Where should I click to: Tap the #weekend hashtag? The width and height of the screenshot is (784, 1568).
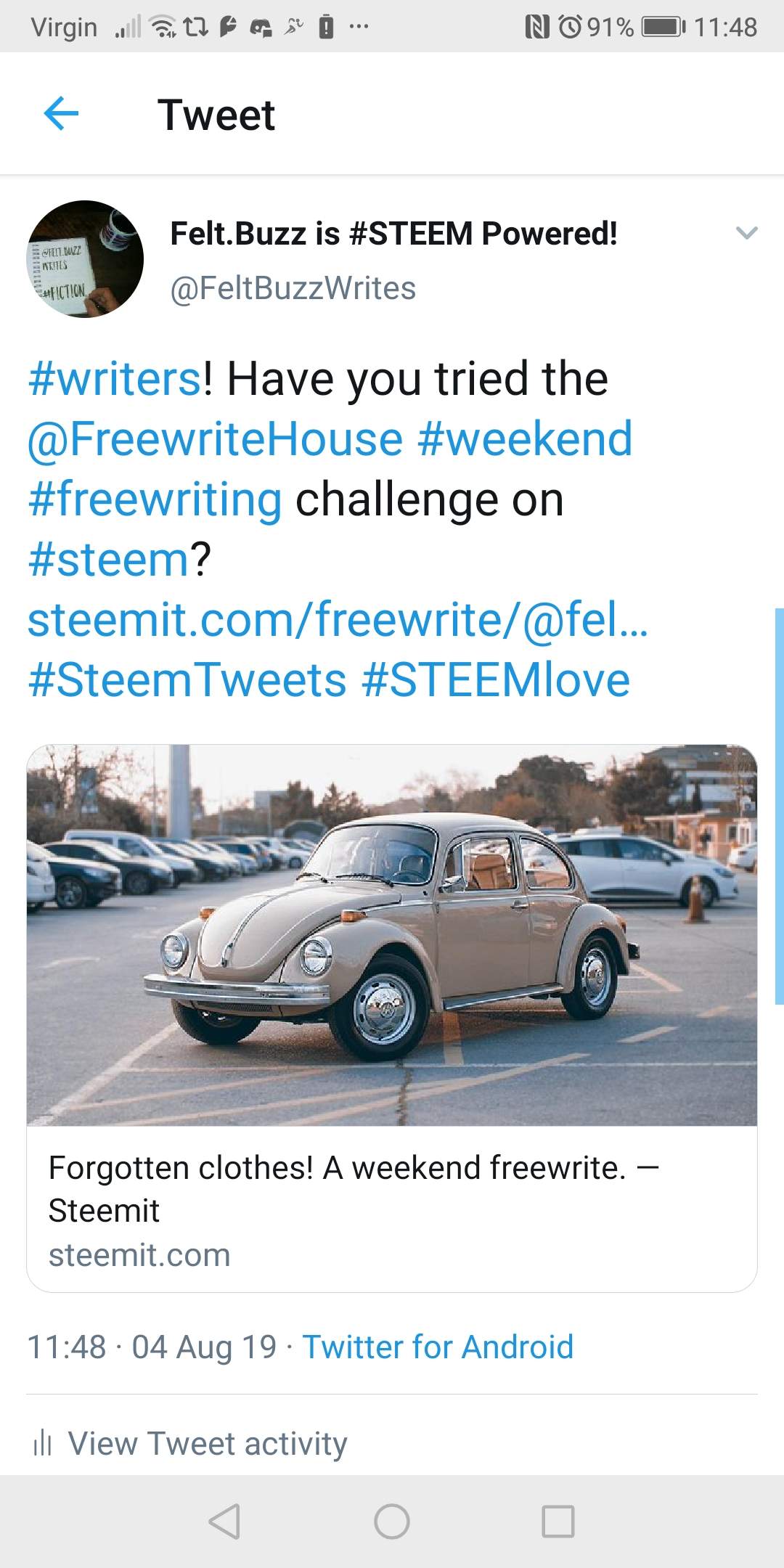click(x=525, y=439)
